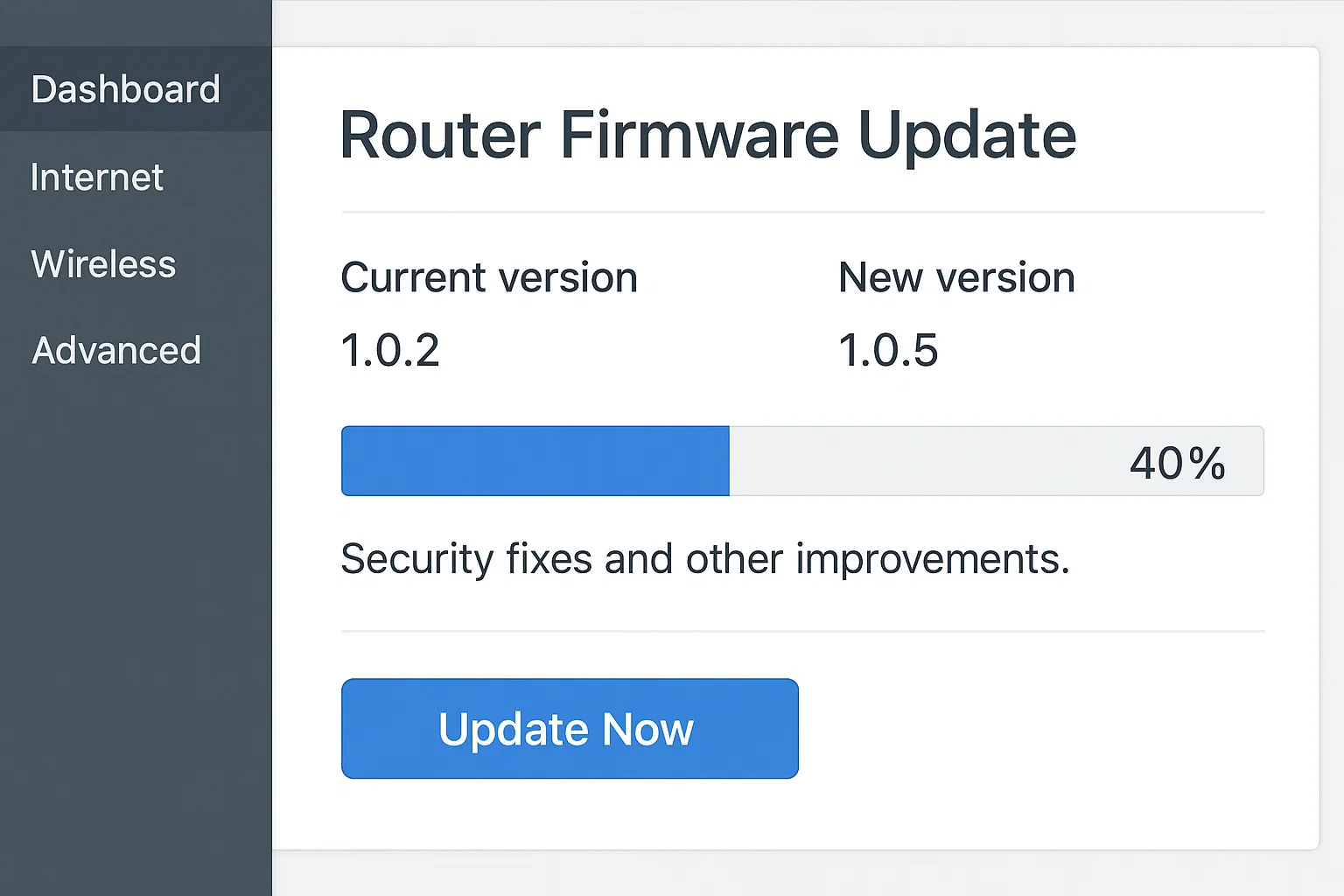Click the filled blue portion of the progress bar
The width and height of the screenshot is (1344, 896).
click(534, 460)
